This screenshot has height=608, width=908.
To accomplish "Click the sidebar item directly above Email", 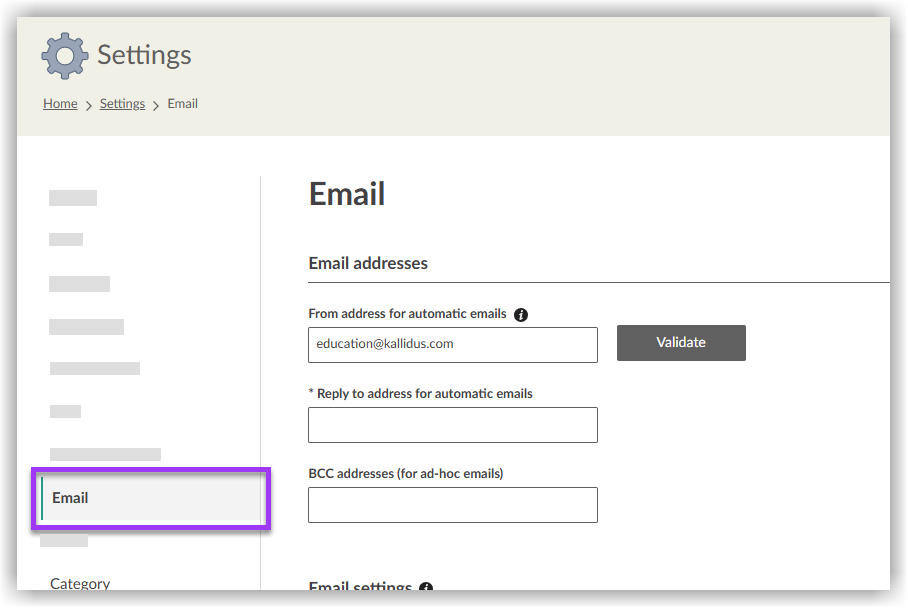I will pyautogui.click(x=104, y=453).
